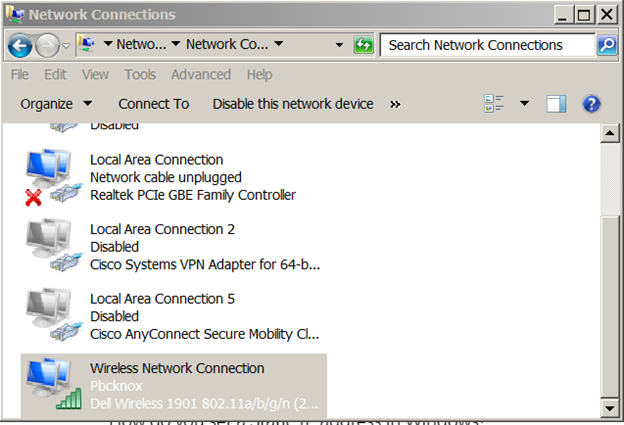Click the Search Network Connections field
Viewport: 624px width, 425px height.
tap(488, 45)
